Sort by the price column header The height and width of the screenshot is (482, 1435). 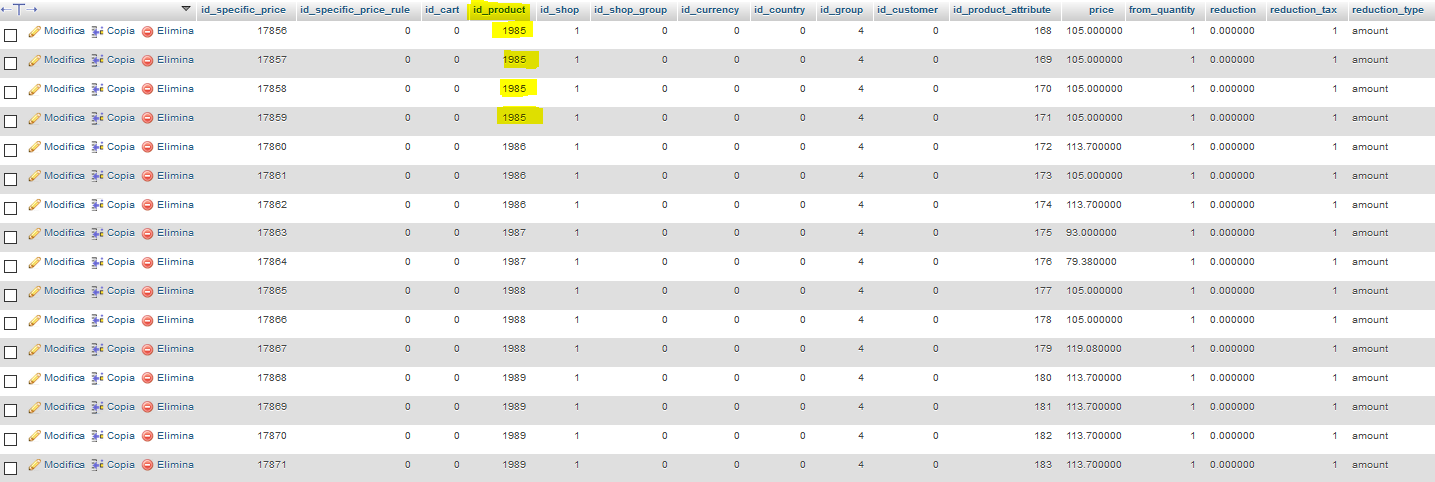click(x=1101, y=10)
